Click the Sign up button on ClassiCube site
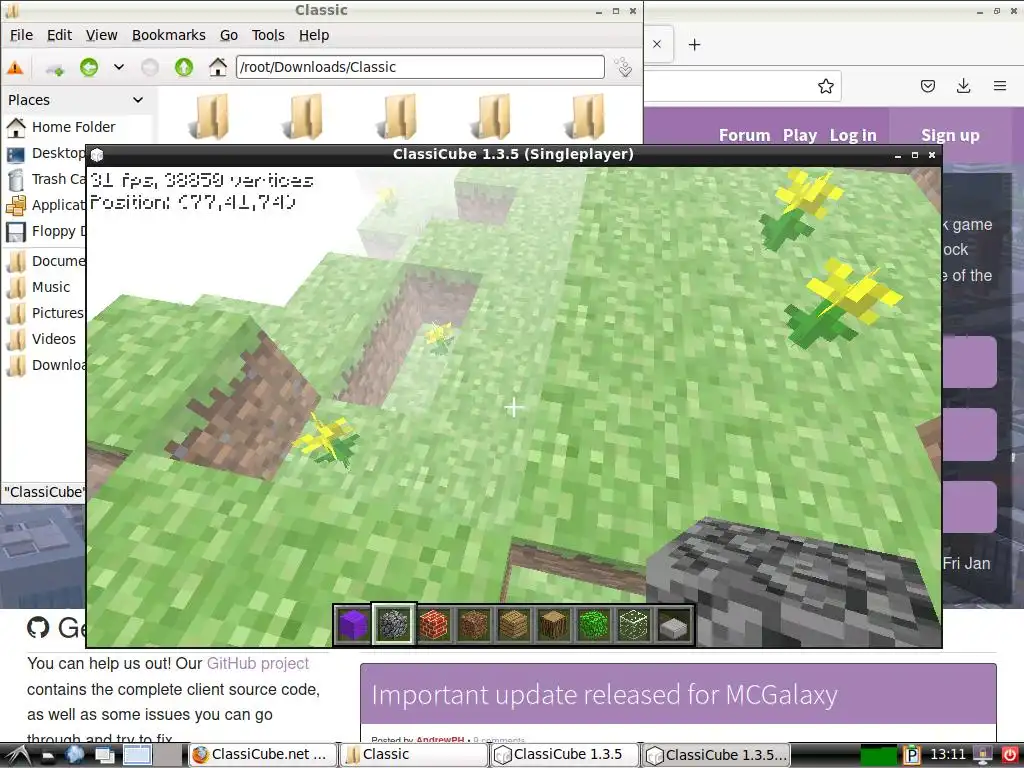The width and height of the screenshot is (1024, 768). (x=950, y=135)
